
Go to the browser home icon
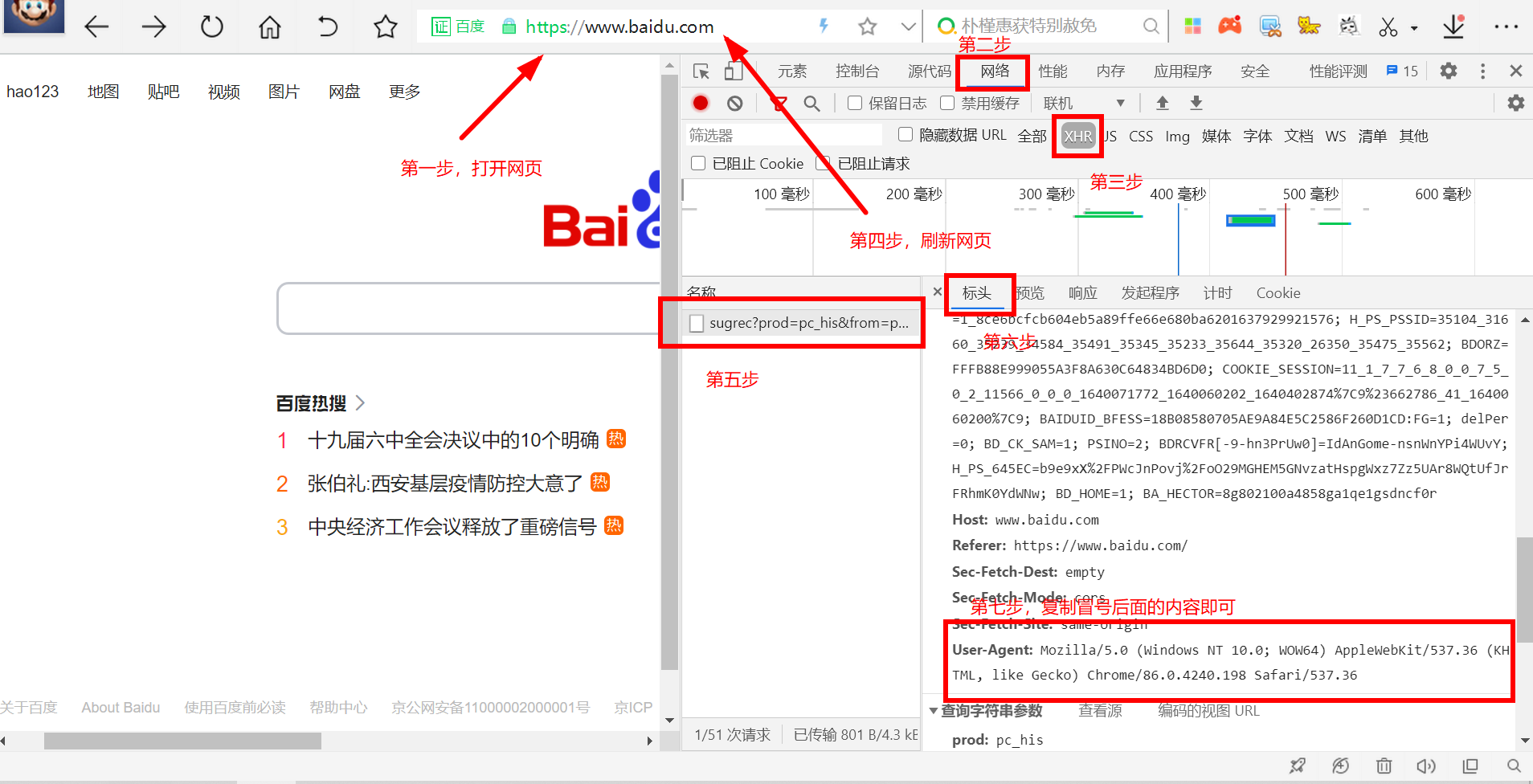[270, 27]
